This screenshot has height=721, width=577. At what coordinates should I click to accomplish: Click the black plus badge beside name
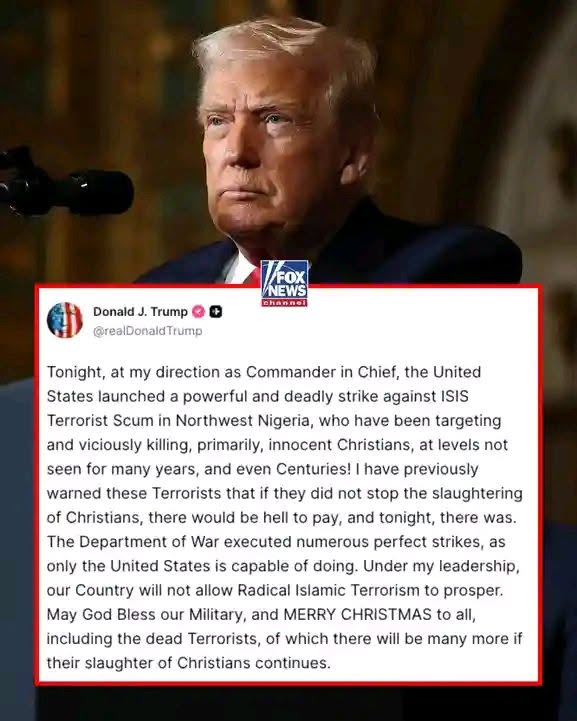[x=216, y=312]
